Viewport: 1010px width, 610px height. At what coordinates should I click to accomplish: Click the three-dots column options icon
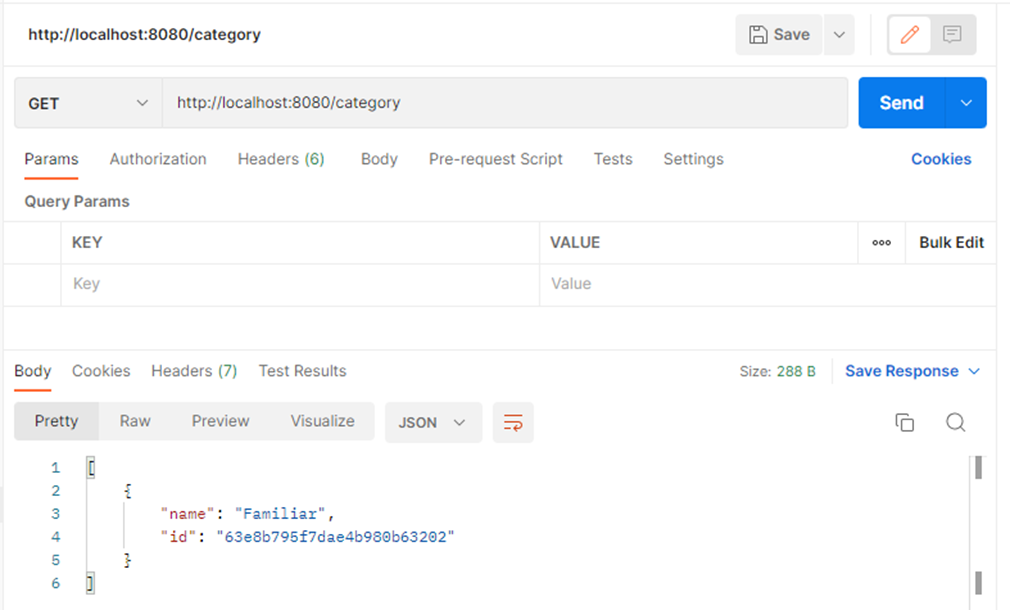point(881,243)
